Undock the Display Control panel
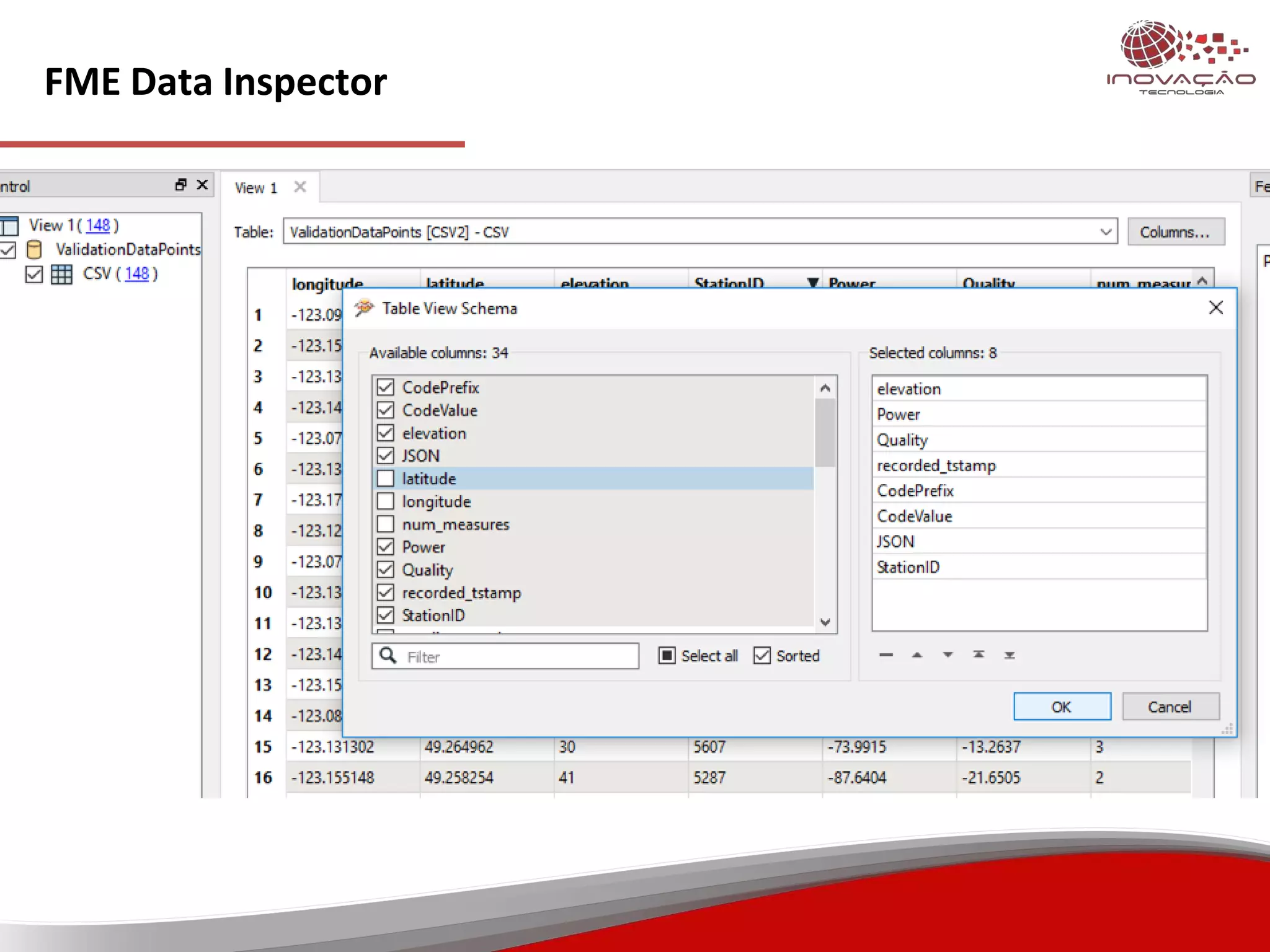 180,185
